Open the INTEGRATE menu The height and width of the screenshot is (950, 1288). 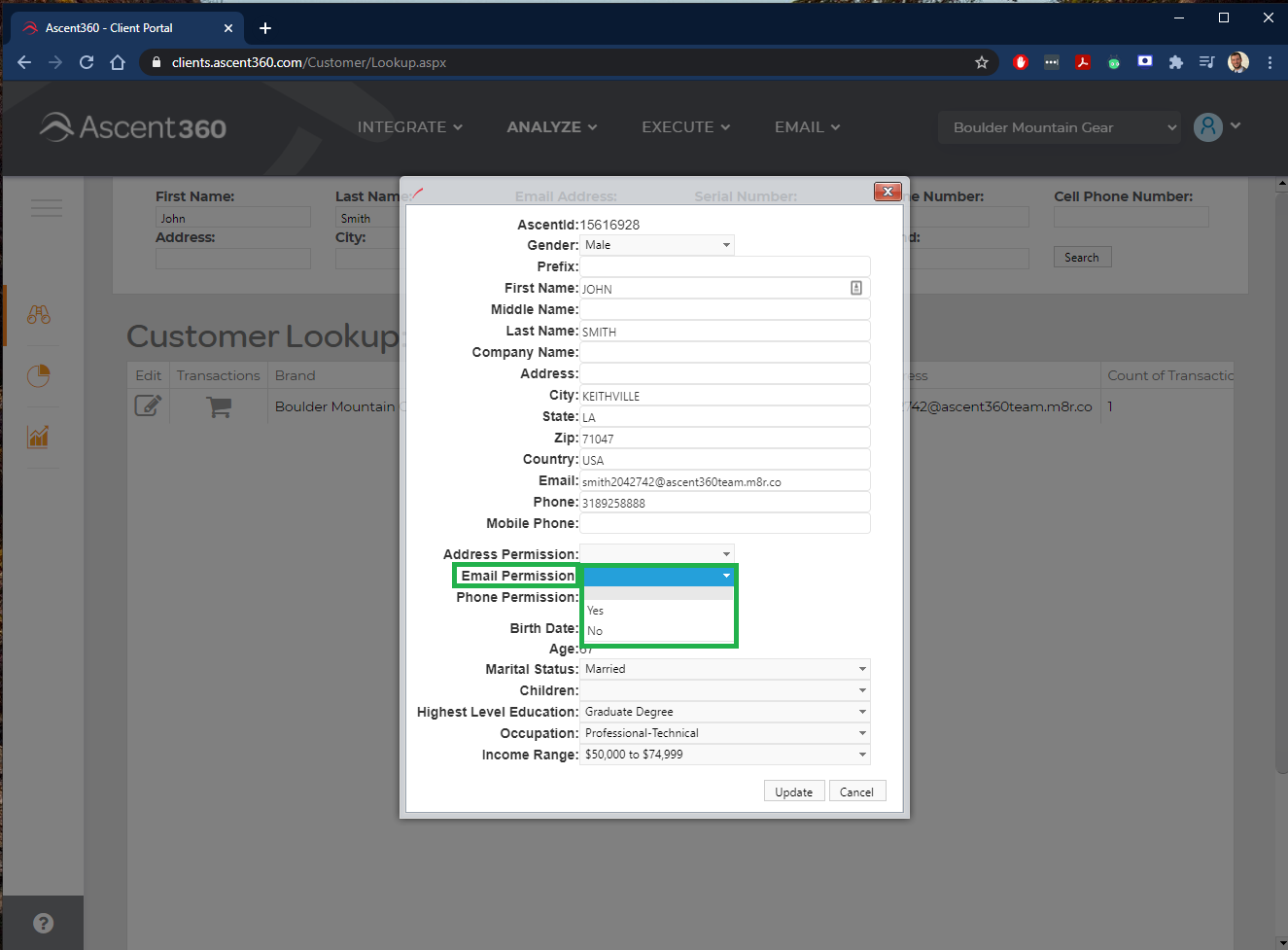(410, 127)
